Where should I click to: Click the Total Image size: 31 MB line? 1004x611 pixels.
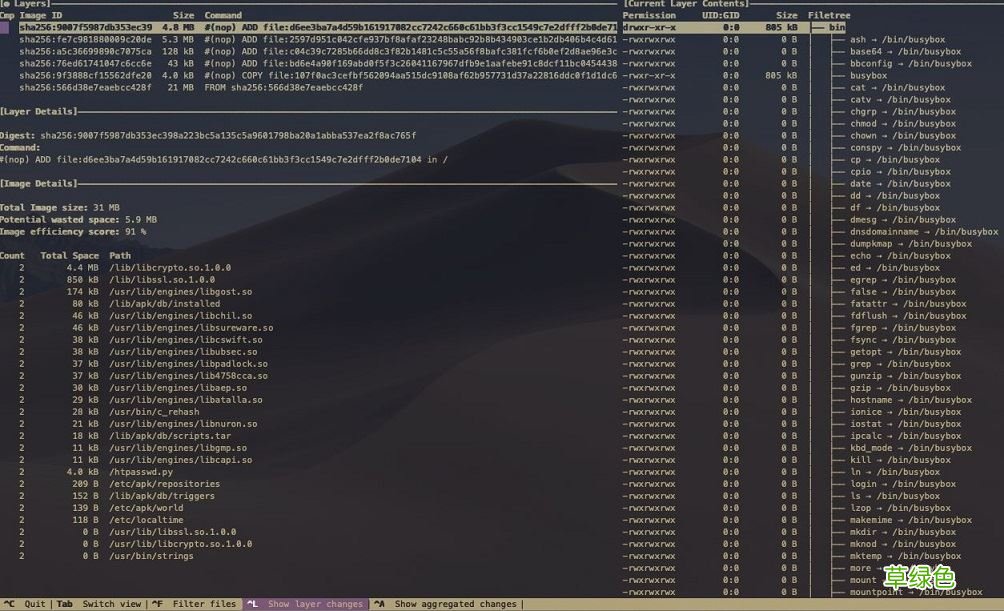[60, 208]
